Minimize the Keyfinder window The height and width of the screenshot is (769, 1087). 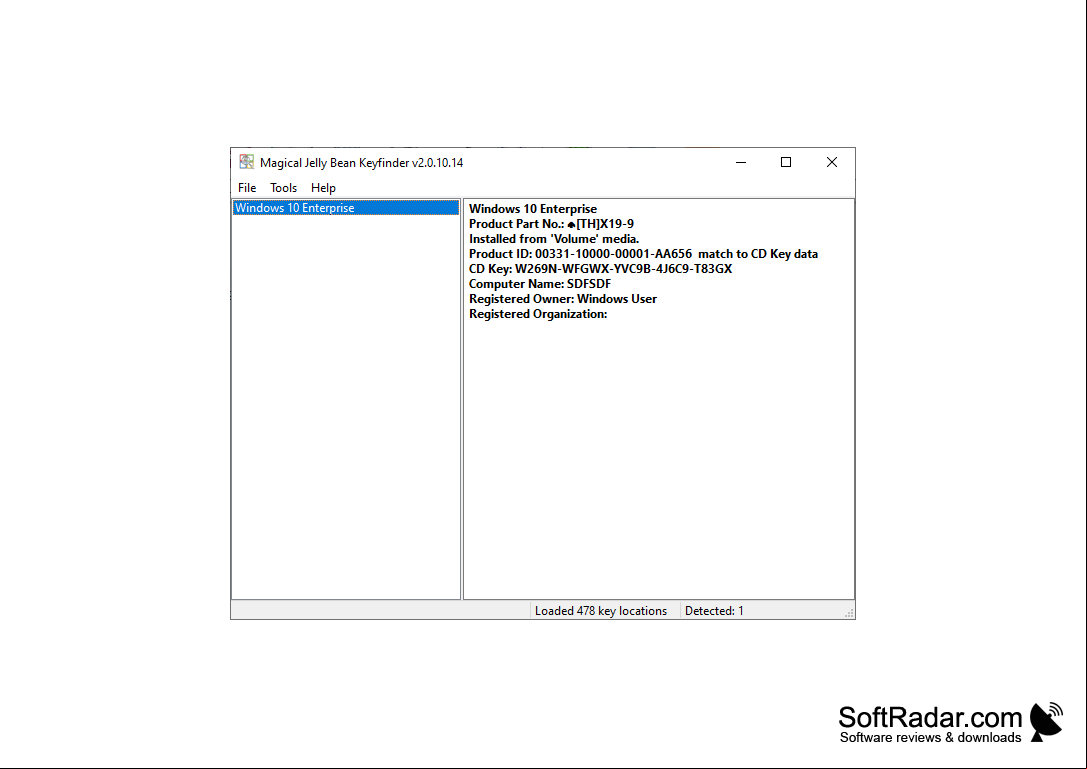740,162
